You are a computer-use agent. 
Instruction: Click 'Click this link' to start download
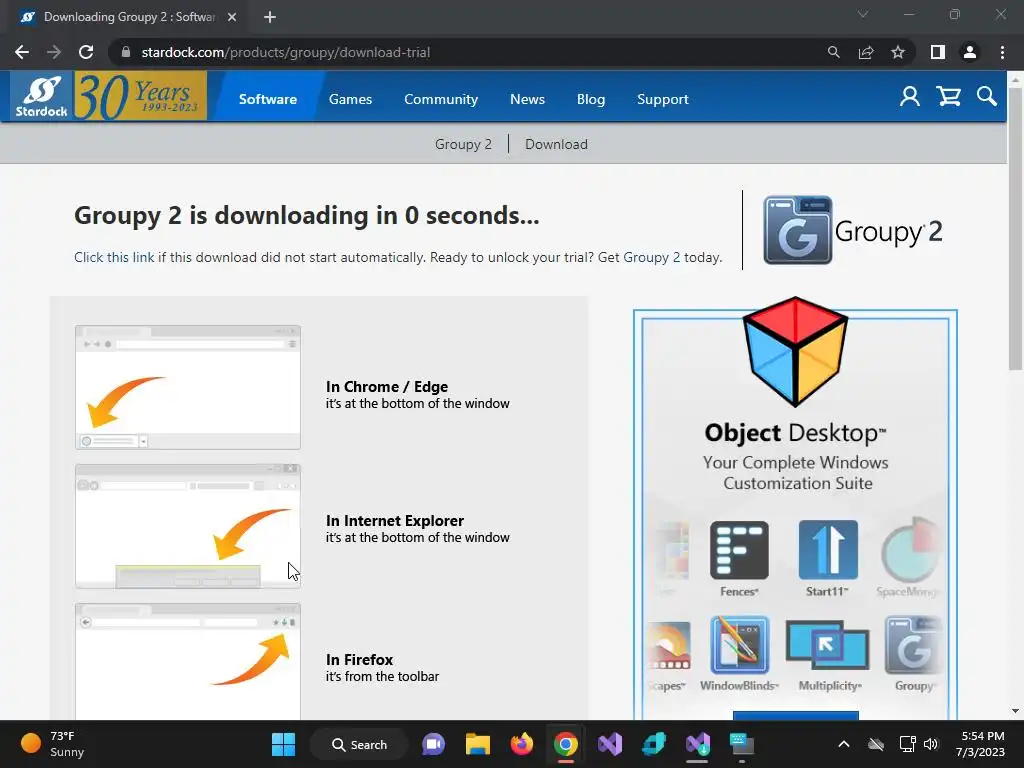tap(114, 257)
